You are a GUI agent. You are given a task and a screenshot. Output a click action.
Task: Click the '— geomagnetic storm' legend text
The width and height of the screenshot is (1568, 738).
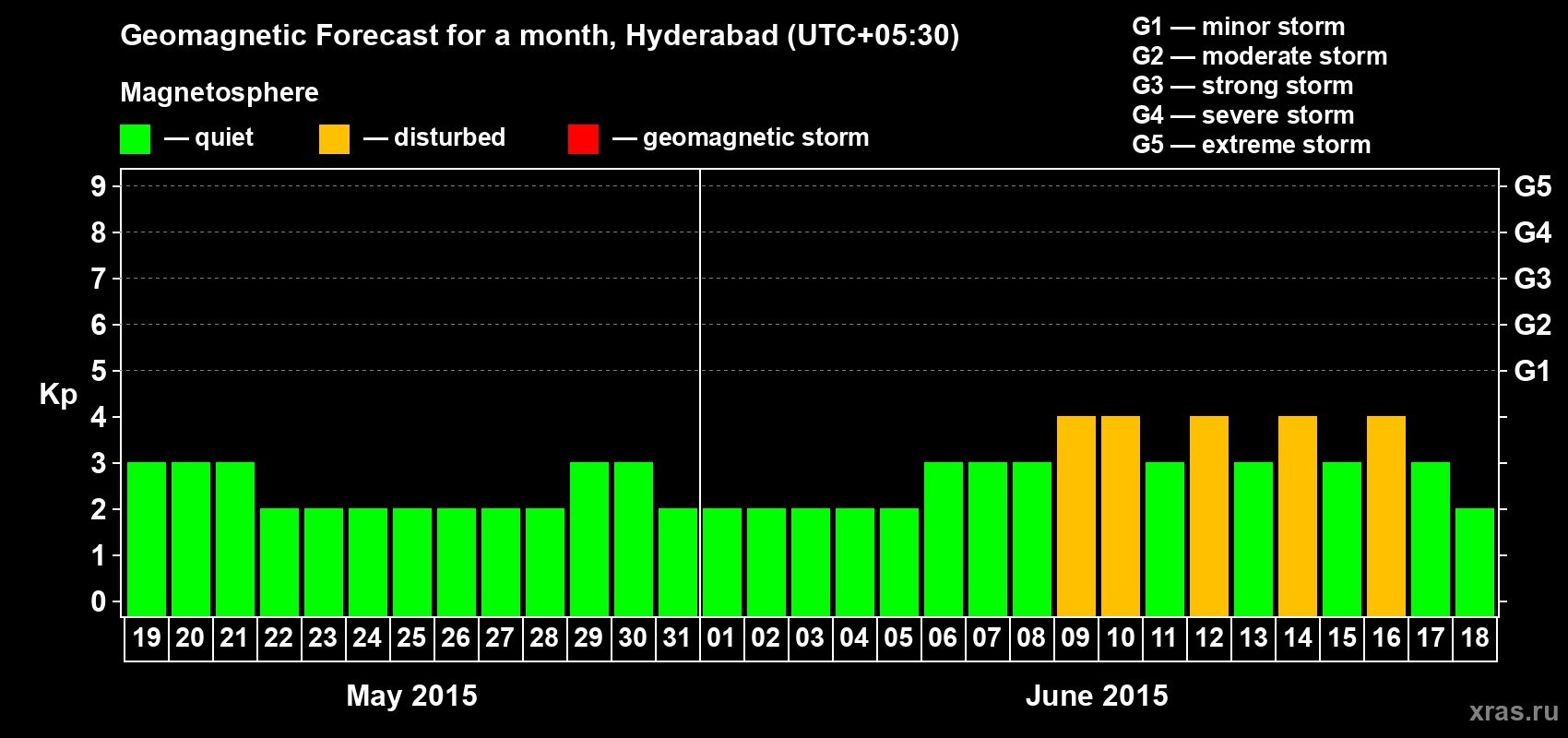[741, 138]
